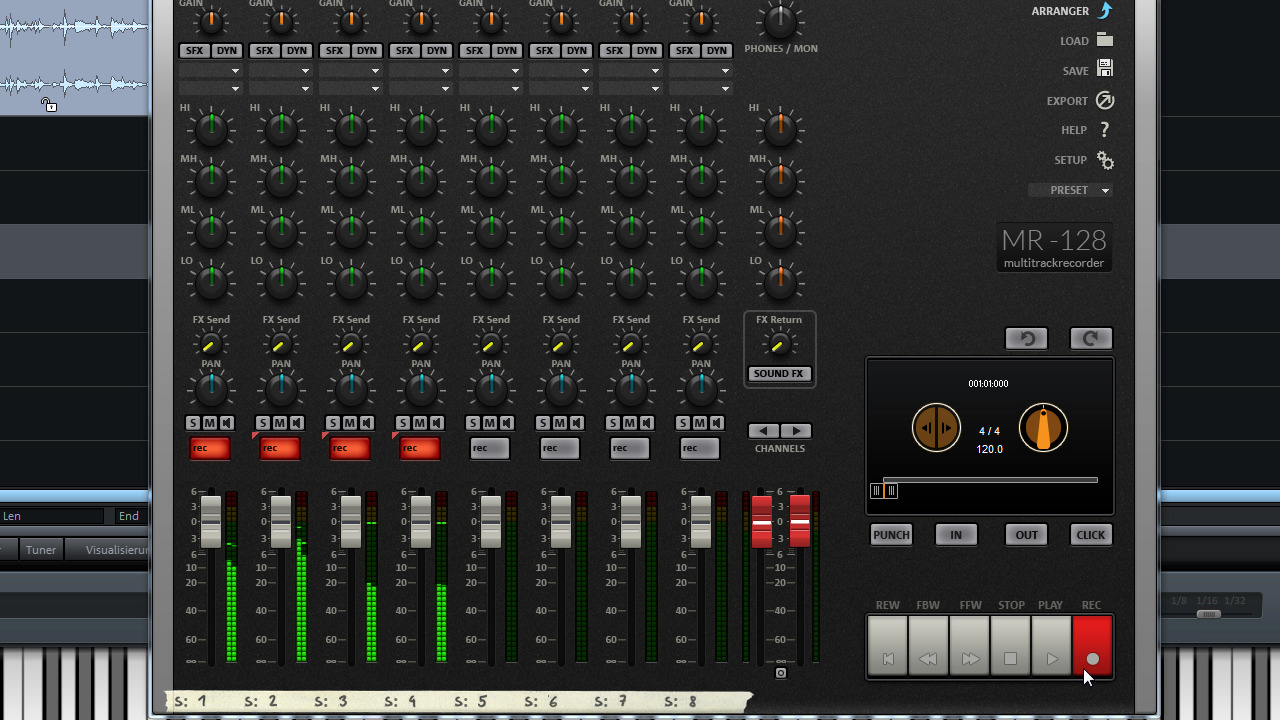The image size is (1280, 720).
Task: Click channel 6 volume fader
Action: (x=560, y=521)
